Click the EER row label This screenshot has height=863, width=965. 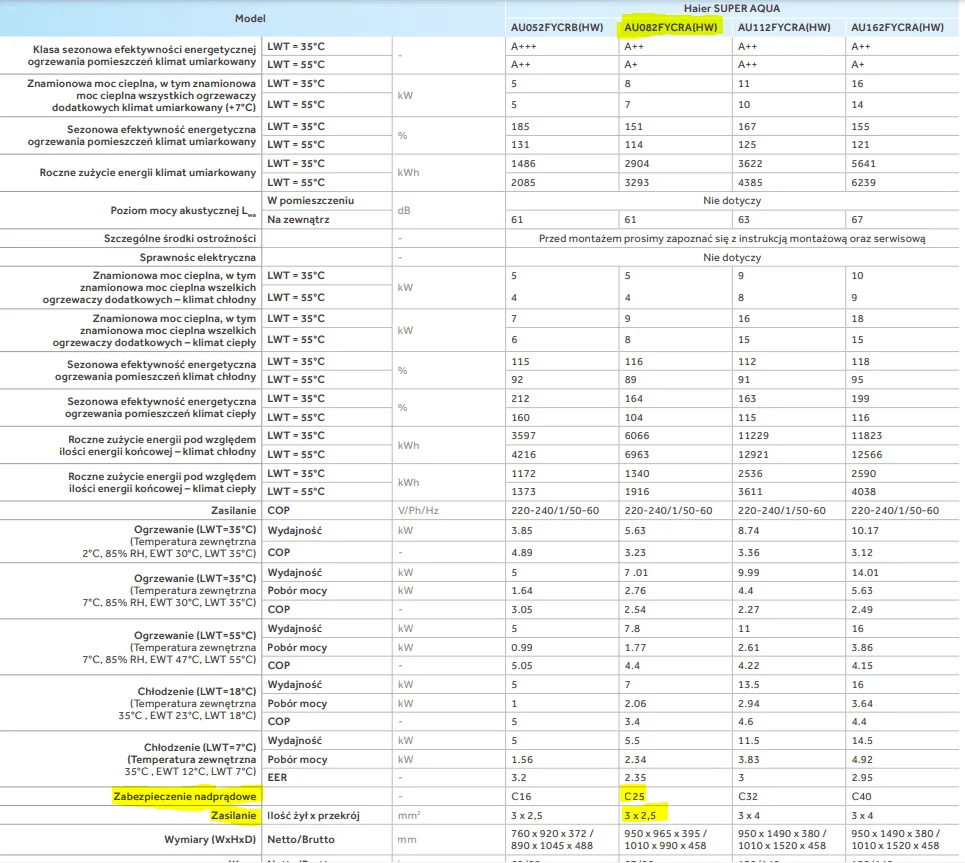[x=278, y=777]
